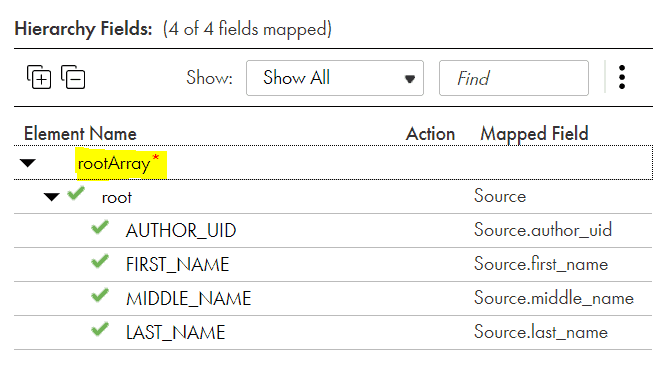Click the Element Name column header
The height and width of the screenshot is (381, 669).
click(80, 134)
